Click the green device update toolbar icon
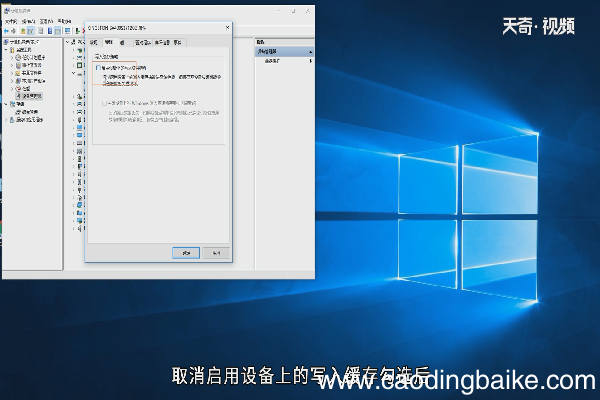The width and height of the screenshot is (600, 400). click(x=78, y=31)
